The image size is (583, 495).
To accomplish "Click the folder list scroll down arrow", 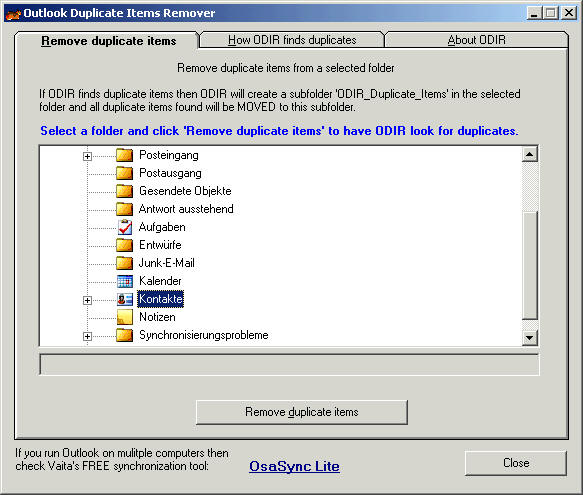I will click(530, 338).
